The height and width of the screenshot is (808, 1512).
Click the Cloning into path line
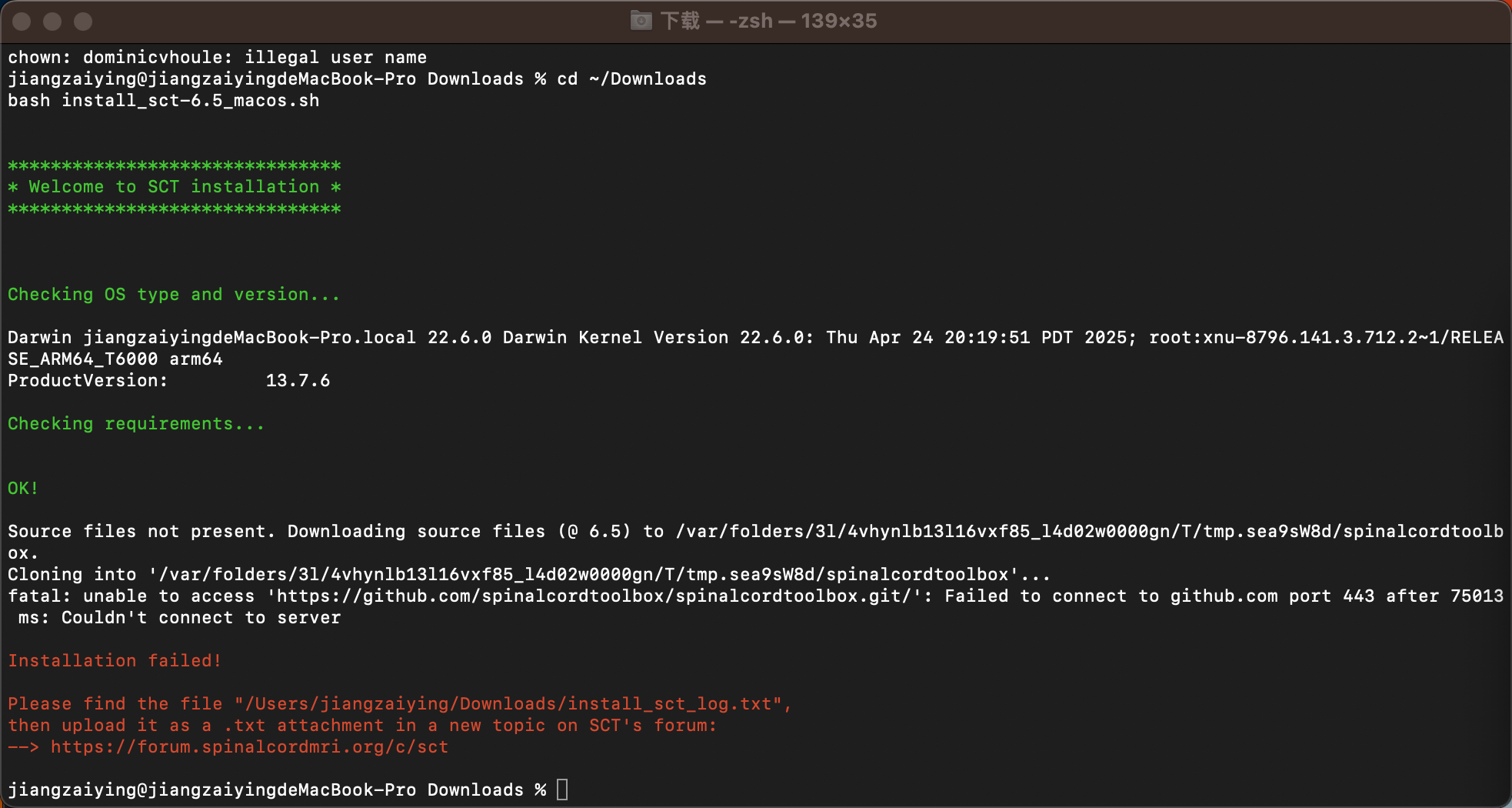(529, 575)
